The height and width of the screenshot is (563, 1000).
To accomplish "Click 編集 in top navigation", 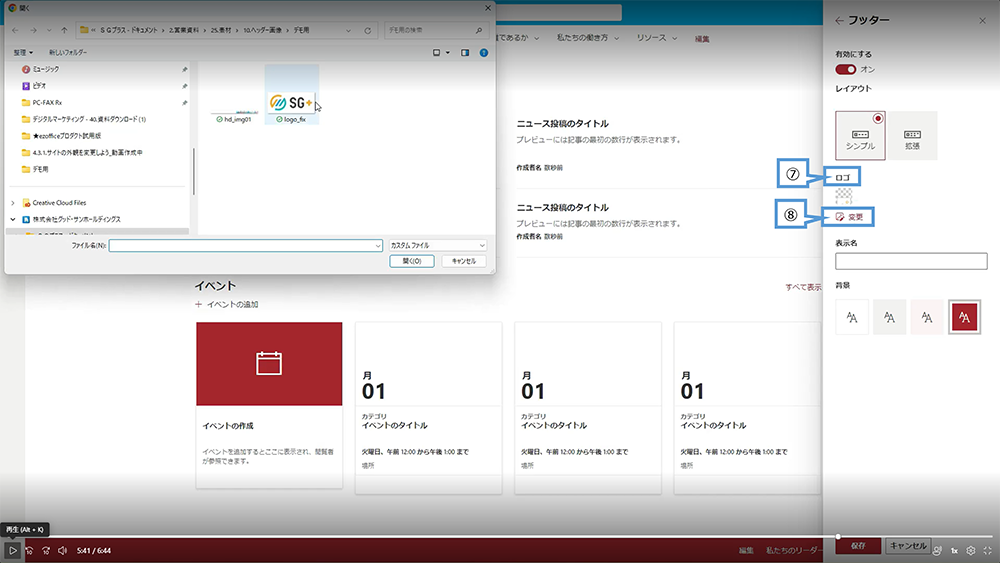I will [702, 39].
